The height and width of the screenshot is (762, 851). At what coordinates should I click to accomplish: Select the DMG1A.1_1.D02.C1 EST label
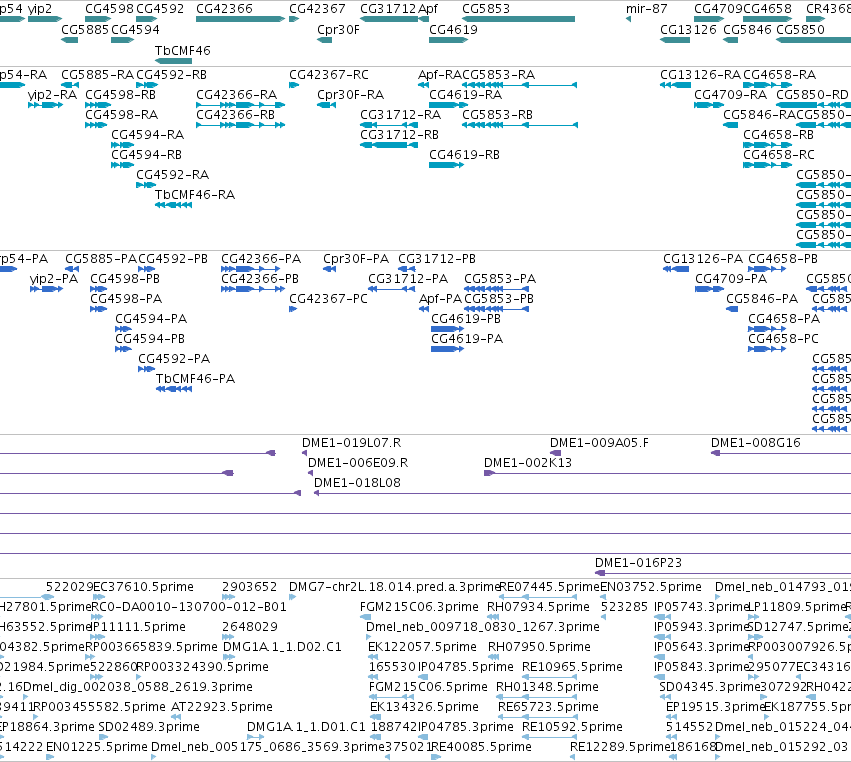click(x=282, y=647)
